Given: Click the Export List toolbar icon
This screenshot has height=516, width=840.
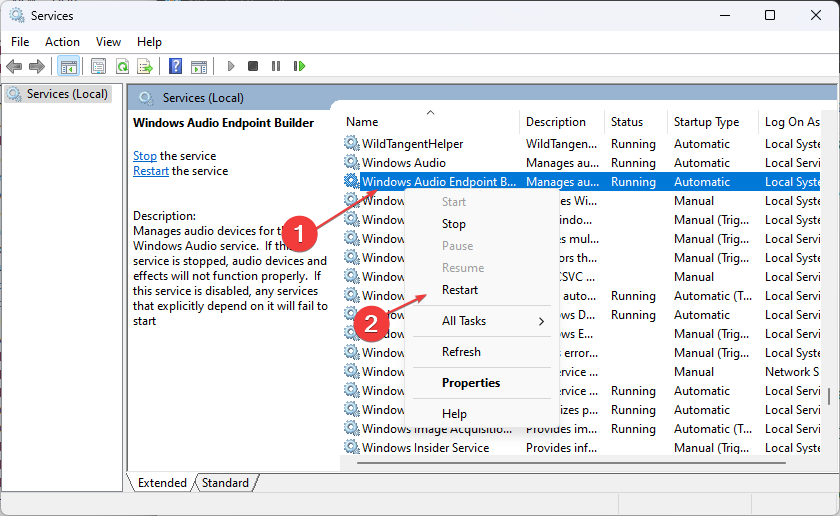Looking at the screenshot, I should 145,66.
